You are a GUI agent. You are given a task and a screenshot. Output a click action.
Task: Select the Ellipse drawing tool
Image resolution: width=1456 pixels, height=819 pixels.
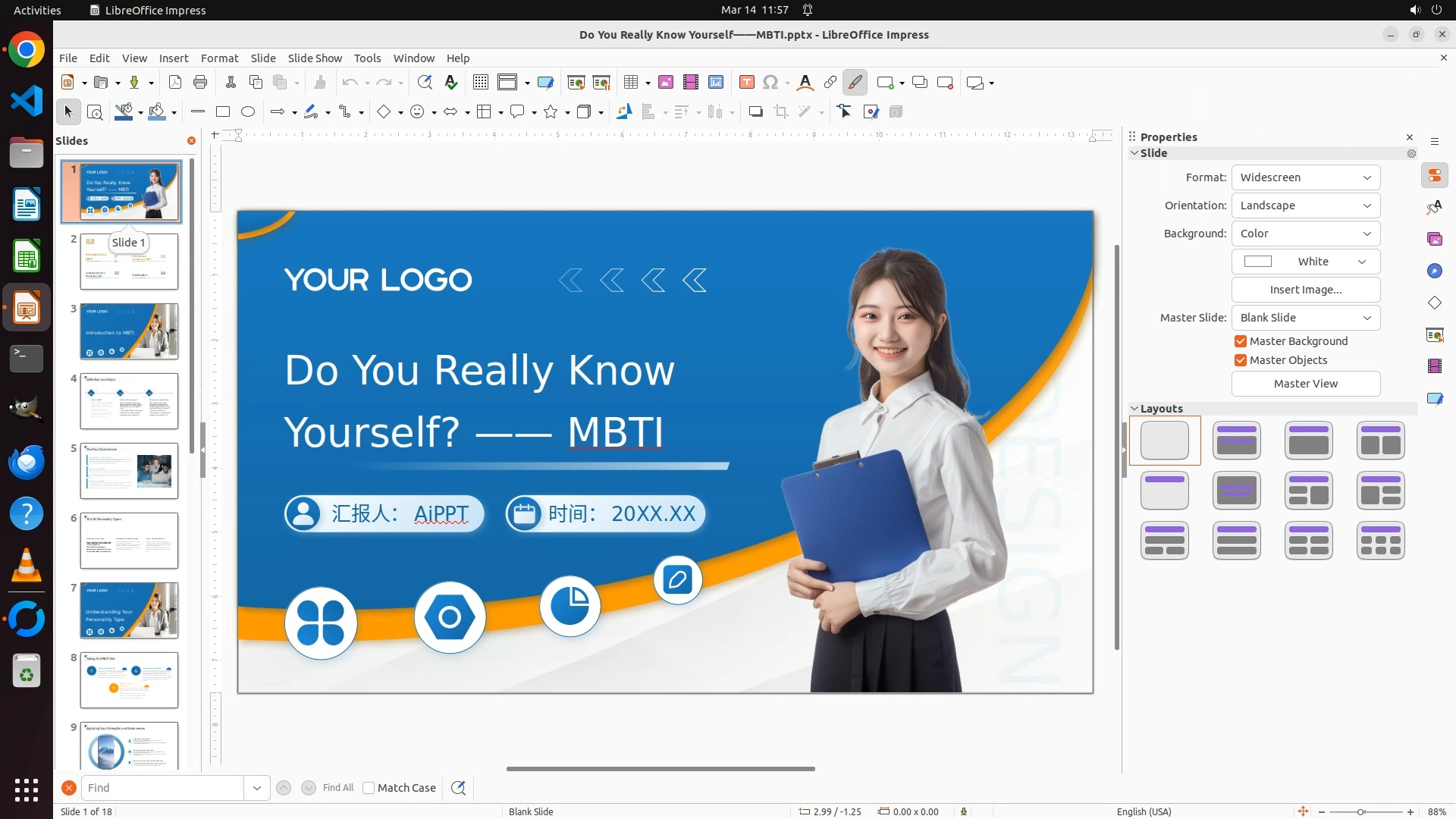pos(248,112)
